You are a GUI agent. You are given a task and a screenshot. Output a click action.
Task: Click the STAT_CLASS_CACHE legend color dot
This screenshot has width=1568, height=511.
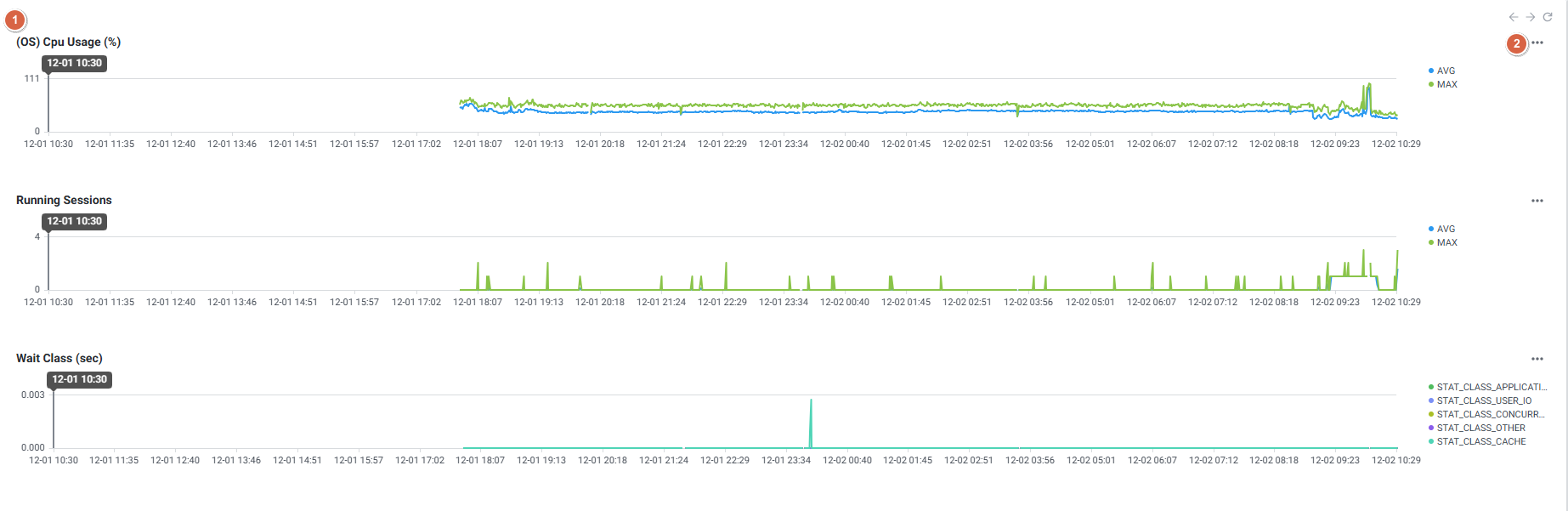(x=1431, y=442)
